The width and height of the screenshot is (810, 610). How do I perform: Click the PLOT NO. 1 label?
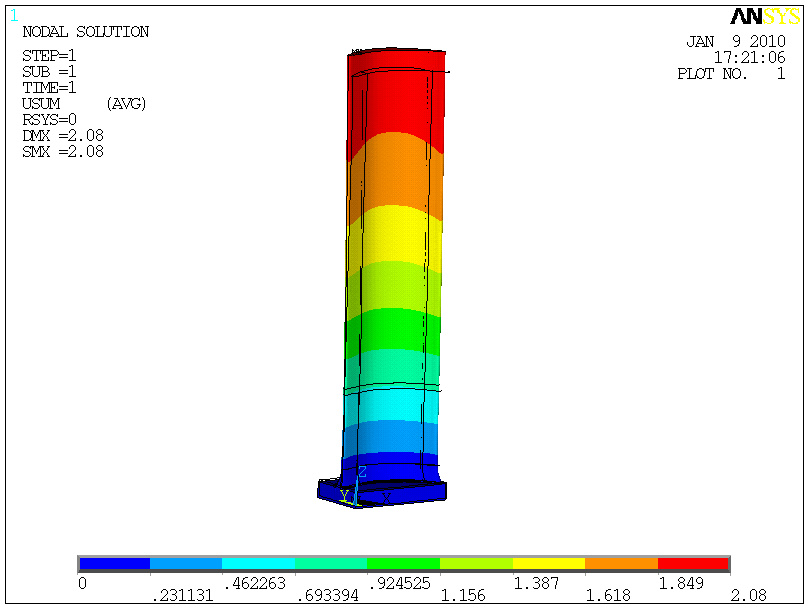click(731, 74)
